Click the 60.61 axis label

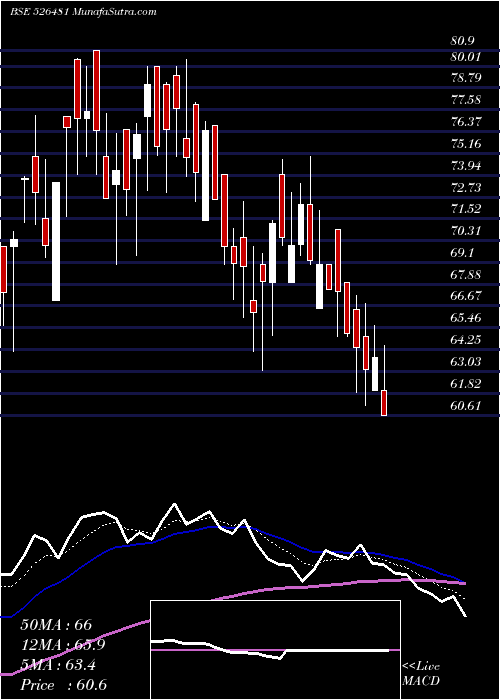click(466, 405)
